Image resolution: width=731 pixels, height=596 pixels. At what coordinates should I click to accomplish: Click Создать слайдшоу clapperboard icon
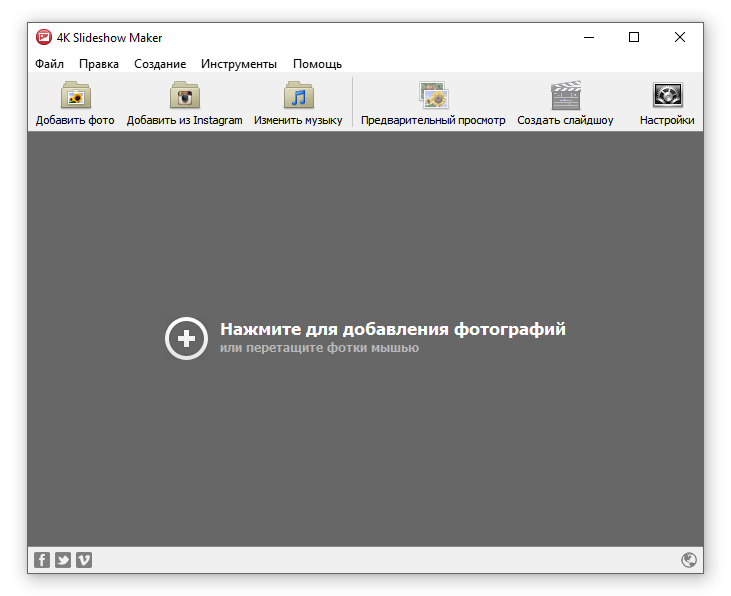click(x=565, y=95)
